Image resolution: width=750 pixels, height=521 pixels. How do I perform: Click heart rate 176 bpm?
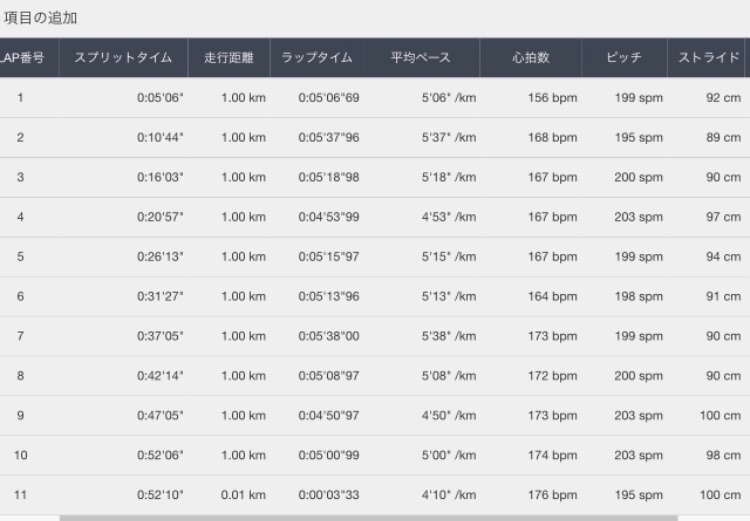coord(552,495)
